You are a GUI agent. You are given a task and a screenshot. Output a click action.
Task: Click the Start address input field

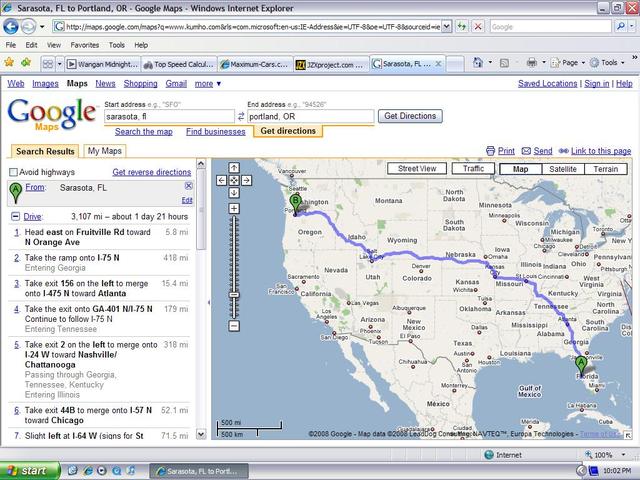tap(169, 117)
